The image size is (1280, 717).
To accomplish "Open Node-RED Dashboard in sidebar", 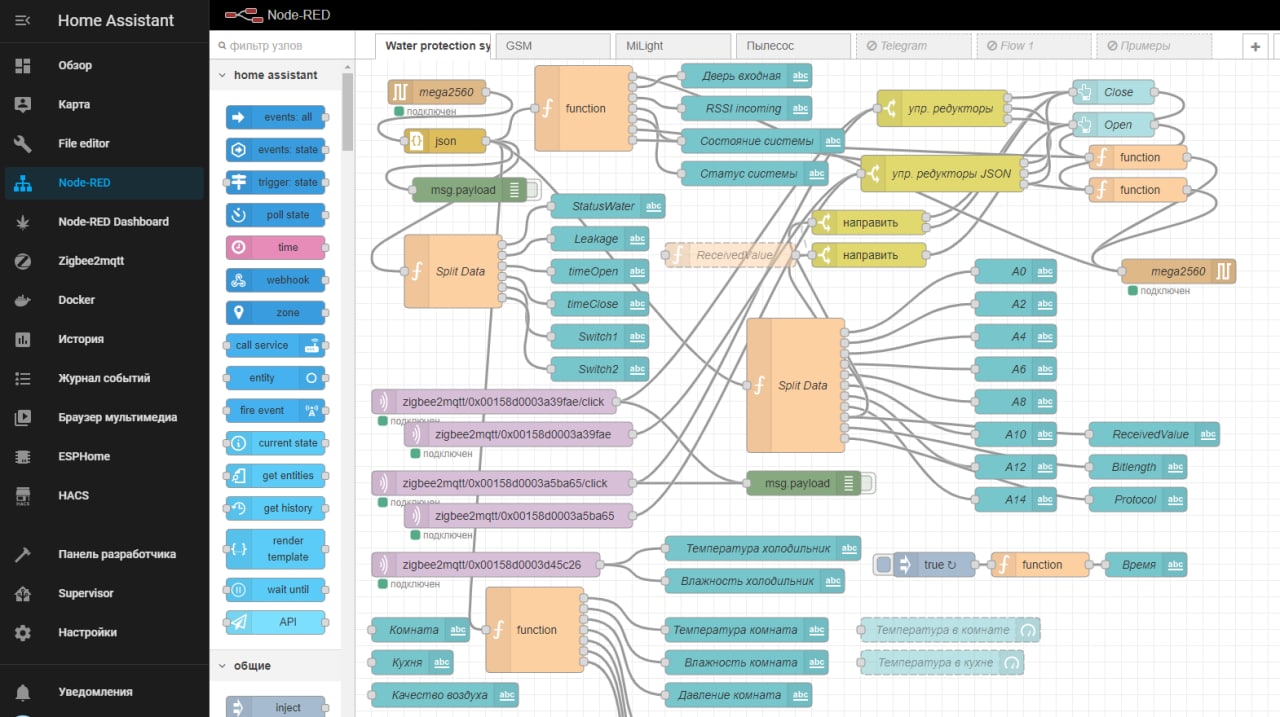I will (x=104, y=221).
